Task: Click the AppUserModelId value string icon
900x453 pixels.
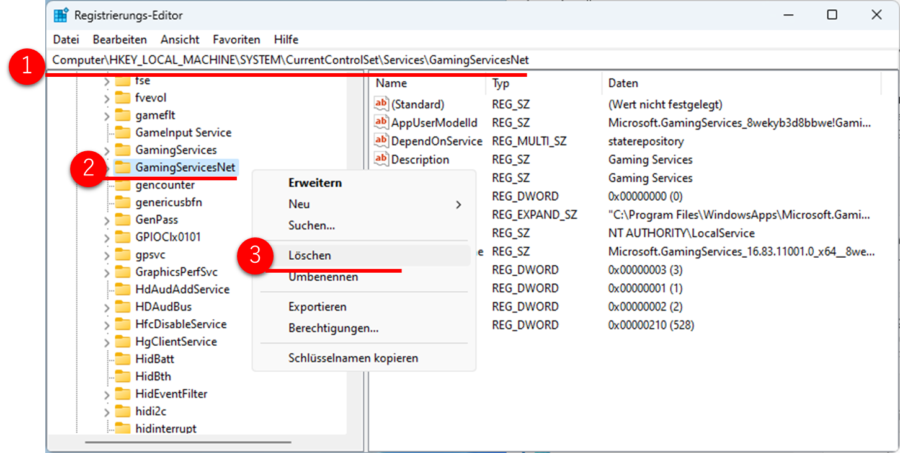Action: (x=381, y=122)
